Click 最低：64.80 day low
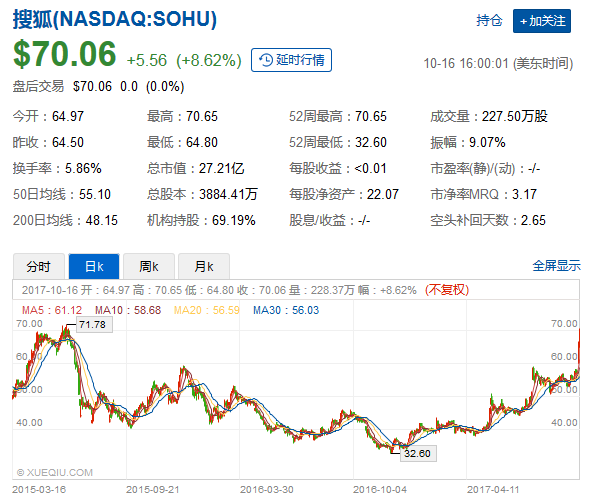596x497 pixels. 182,142
